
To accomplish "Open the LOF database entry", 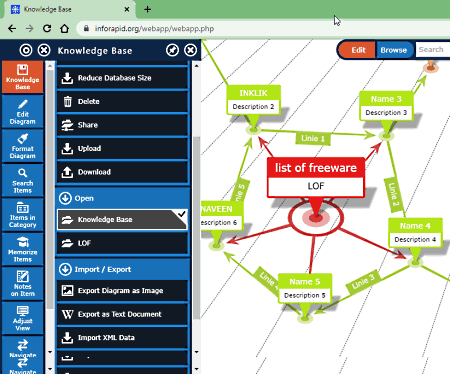I will (122, 243).
